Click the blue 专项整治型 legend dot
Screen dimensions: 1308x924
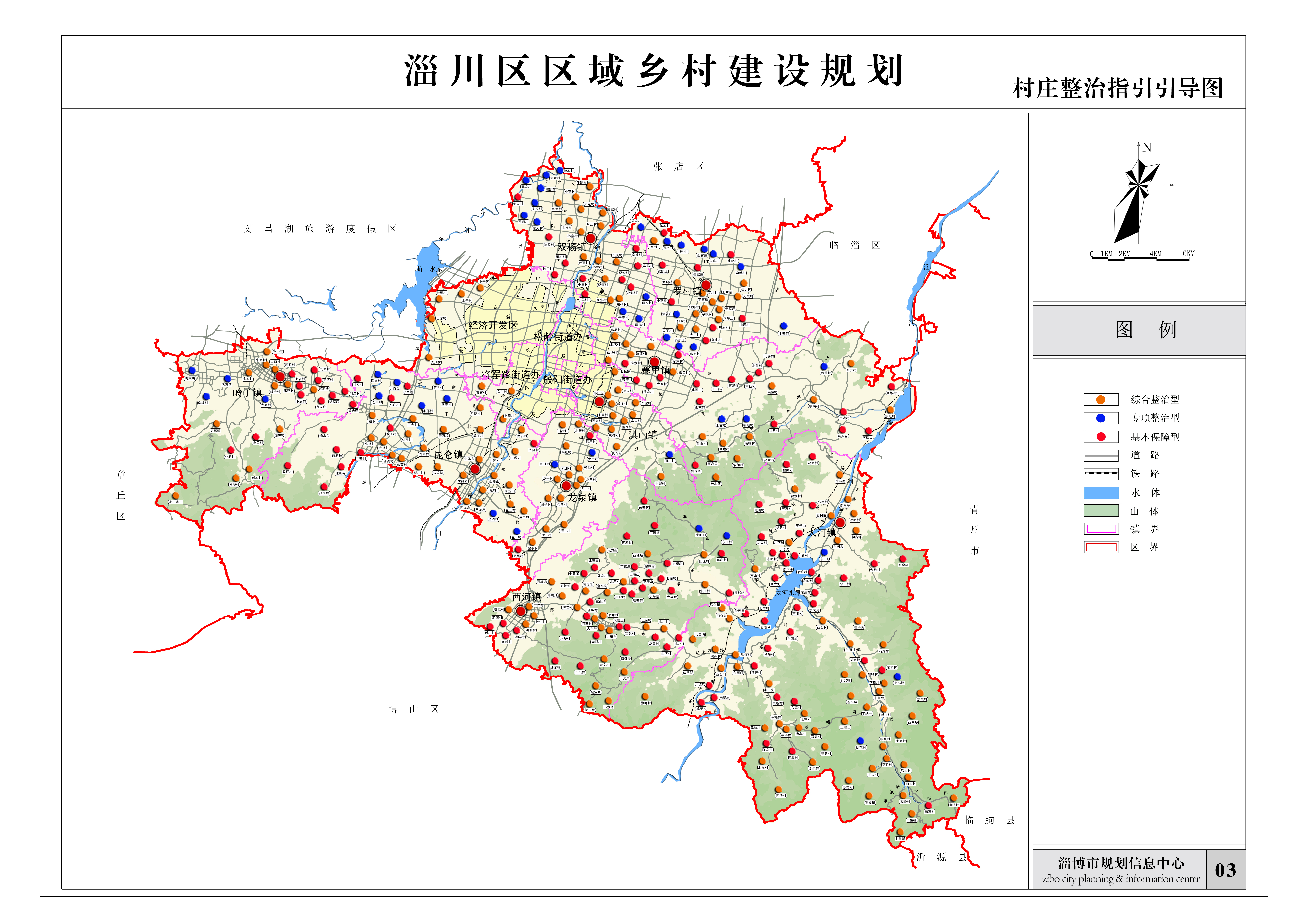point(1101,418)
